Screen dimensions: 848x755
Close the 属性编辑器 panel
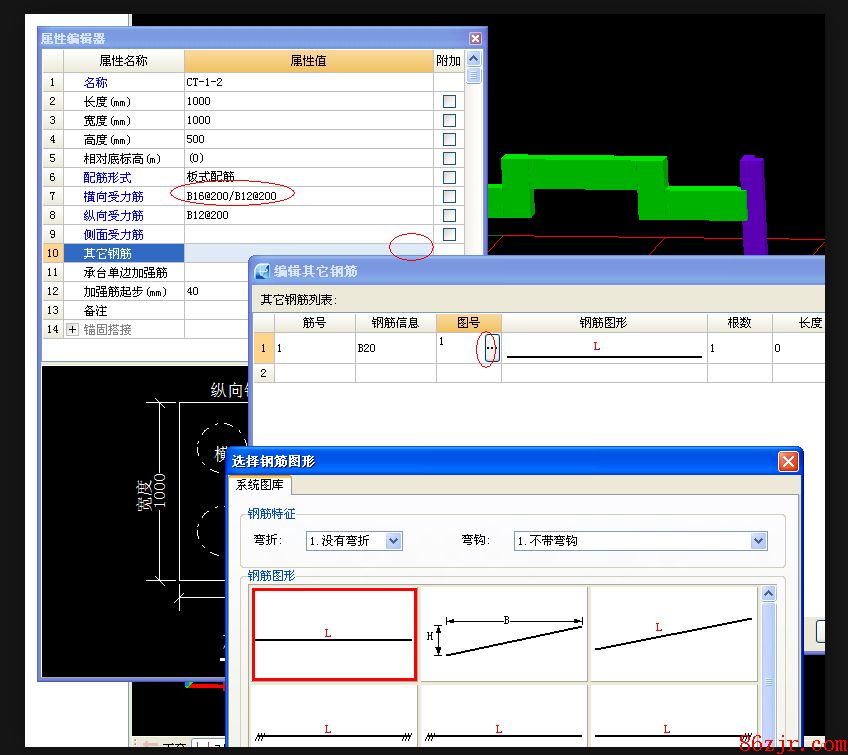click(x=475, y=39)
